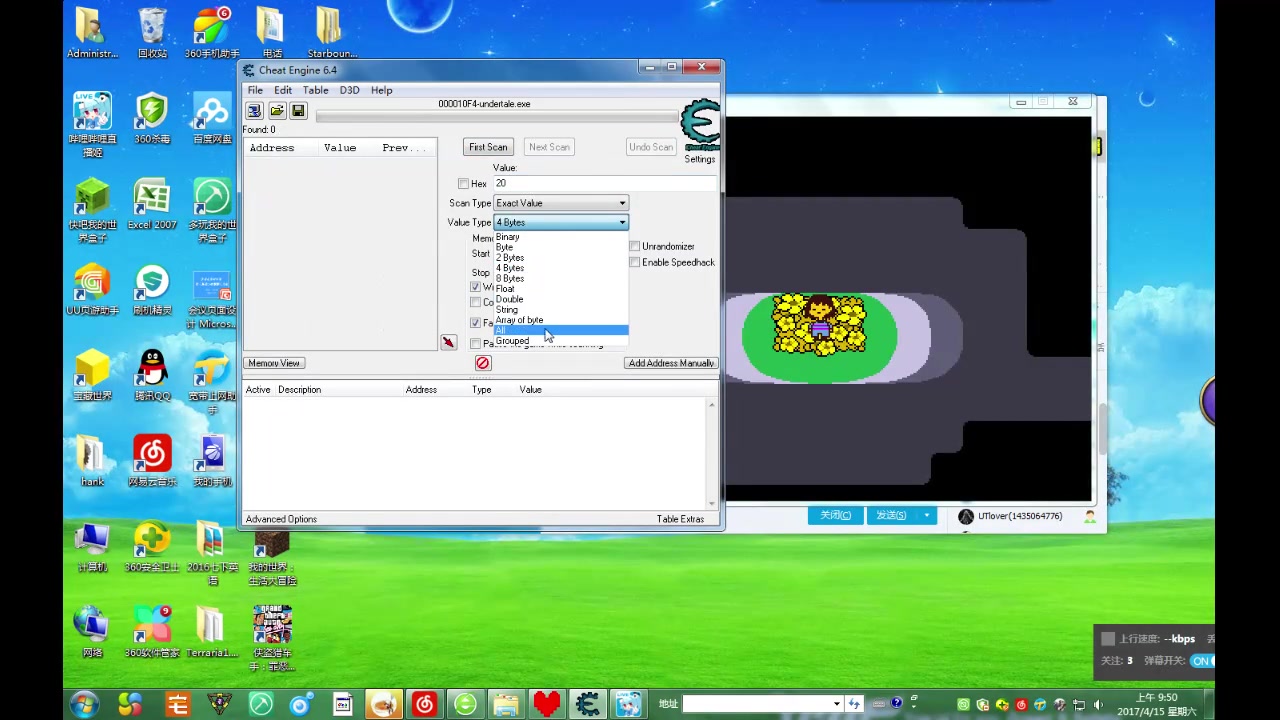The width and height of the screenshot is (1280, 720).
Task: Click the Value column header in results
Action: point(340,148)
